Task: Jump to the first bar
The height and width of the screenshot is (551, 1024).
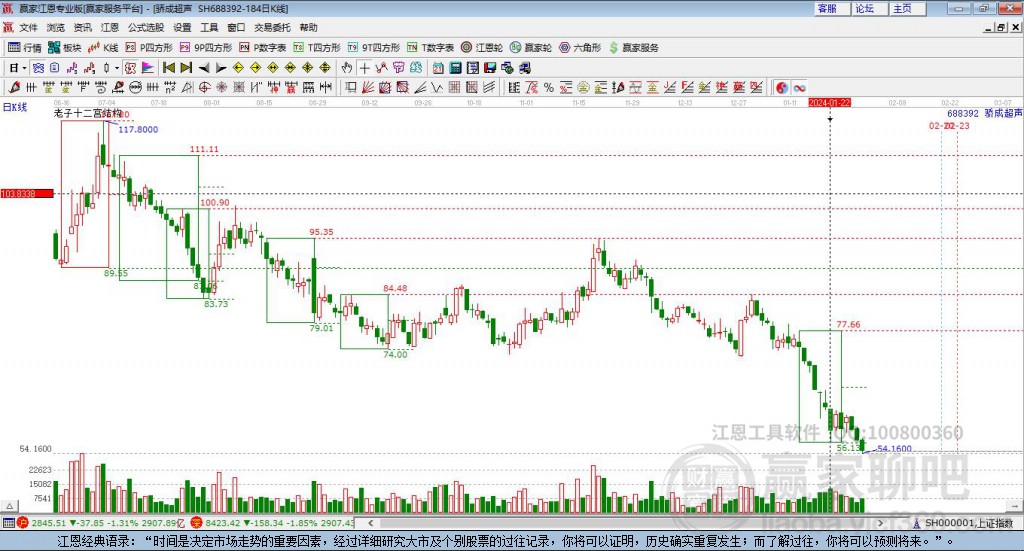Action: pyautogui.click(x=168, y=68)
